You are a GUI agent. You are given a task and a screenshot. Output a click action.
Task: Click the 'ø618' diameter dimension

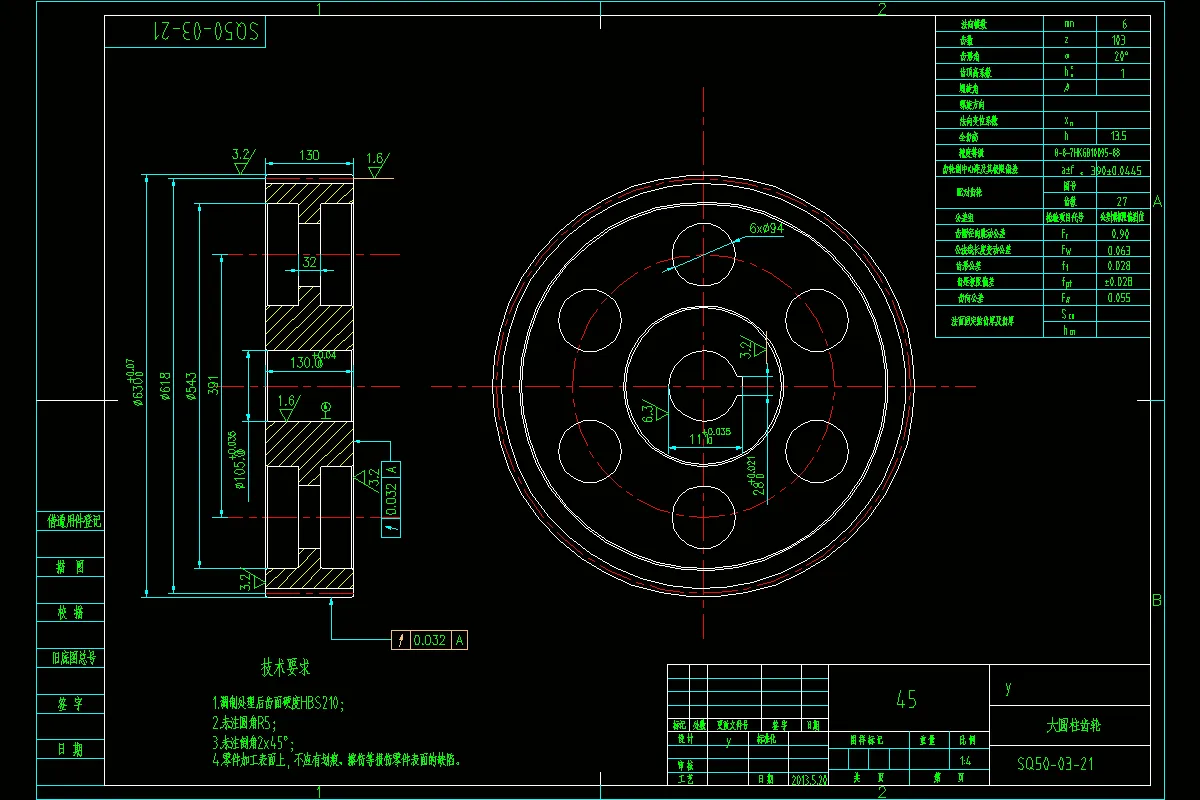coord(166,386)
